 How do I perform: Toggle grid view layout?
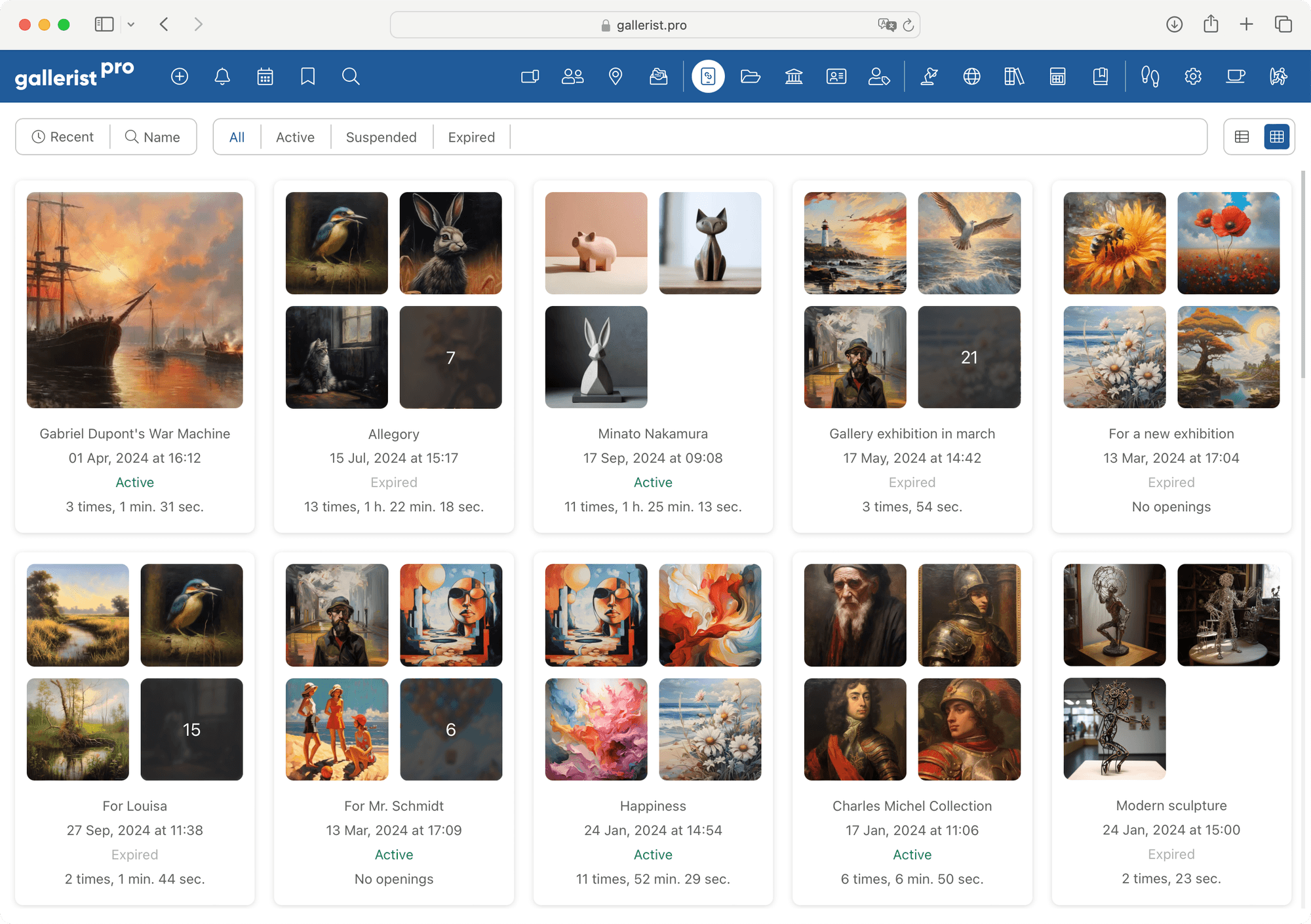1277,136
